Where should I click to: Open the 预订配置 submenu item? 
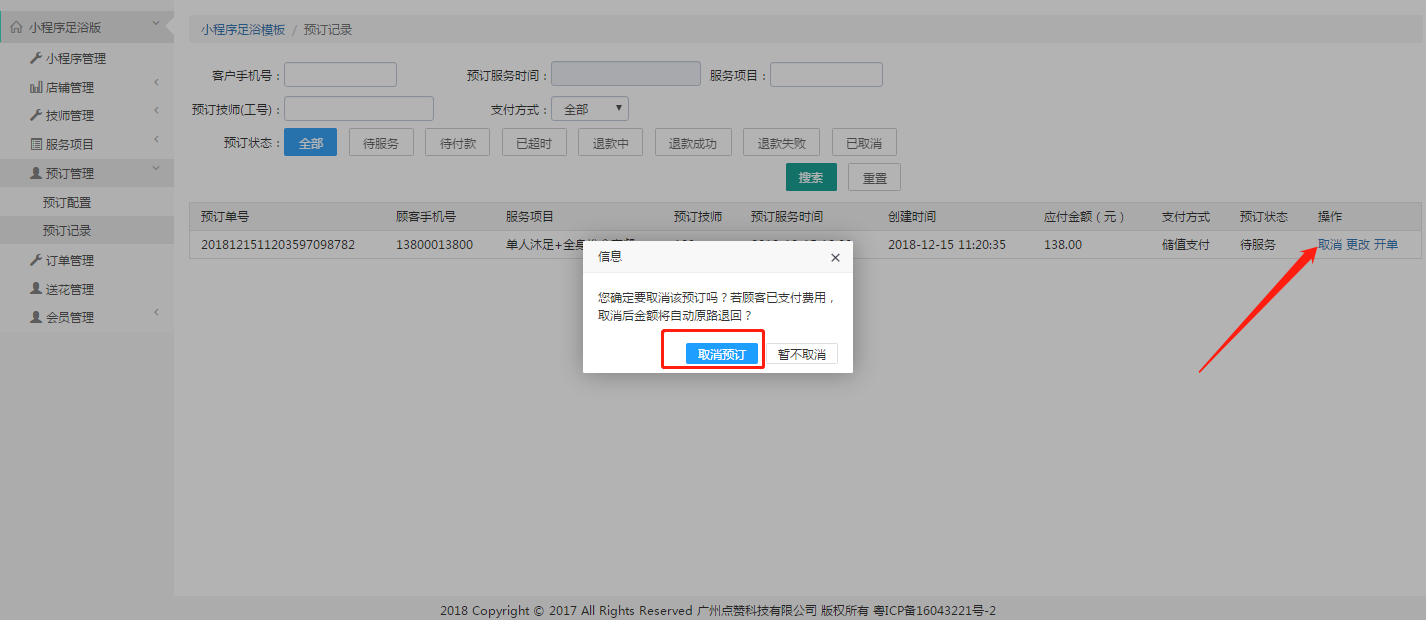67,202
